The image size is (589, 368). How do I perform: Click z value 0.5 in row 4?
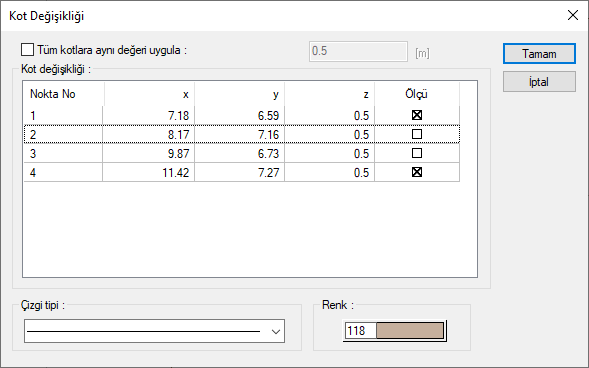[x=329, y=172]
